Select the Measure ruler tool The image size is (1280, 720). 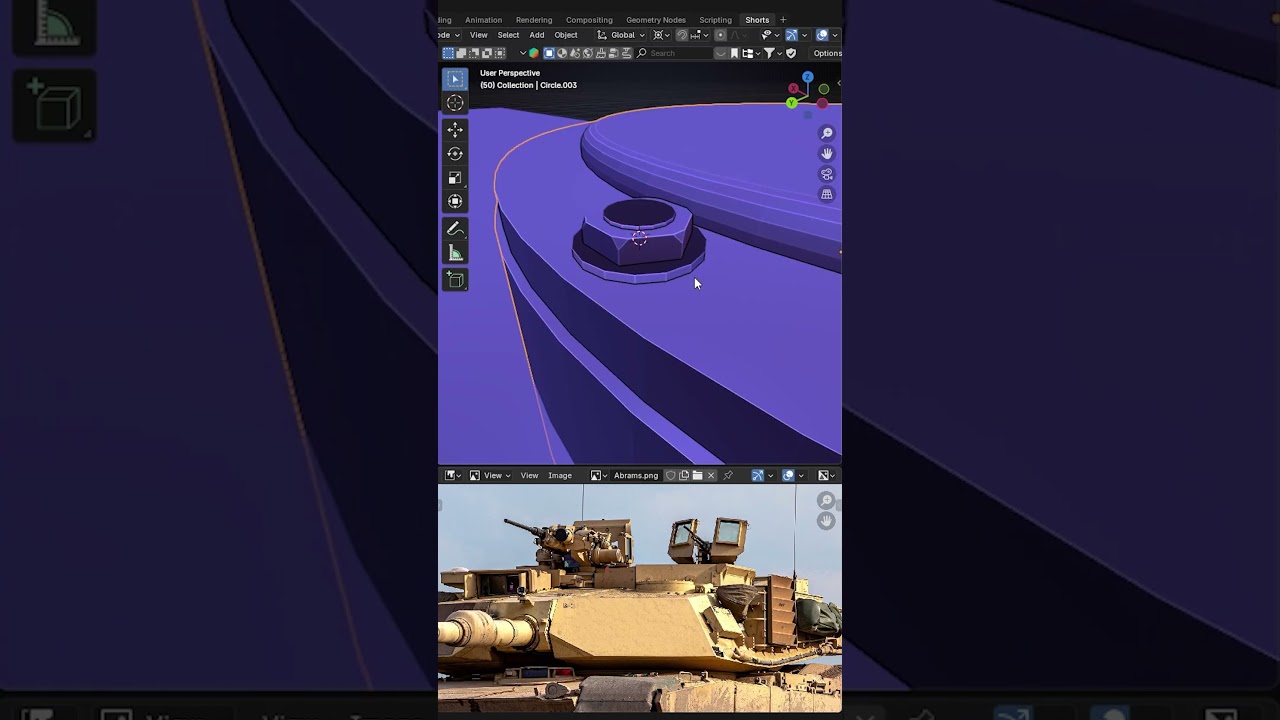455,253
